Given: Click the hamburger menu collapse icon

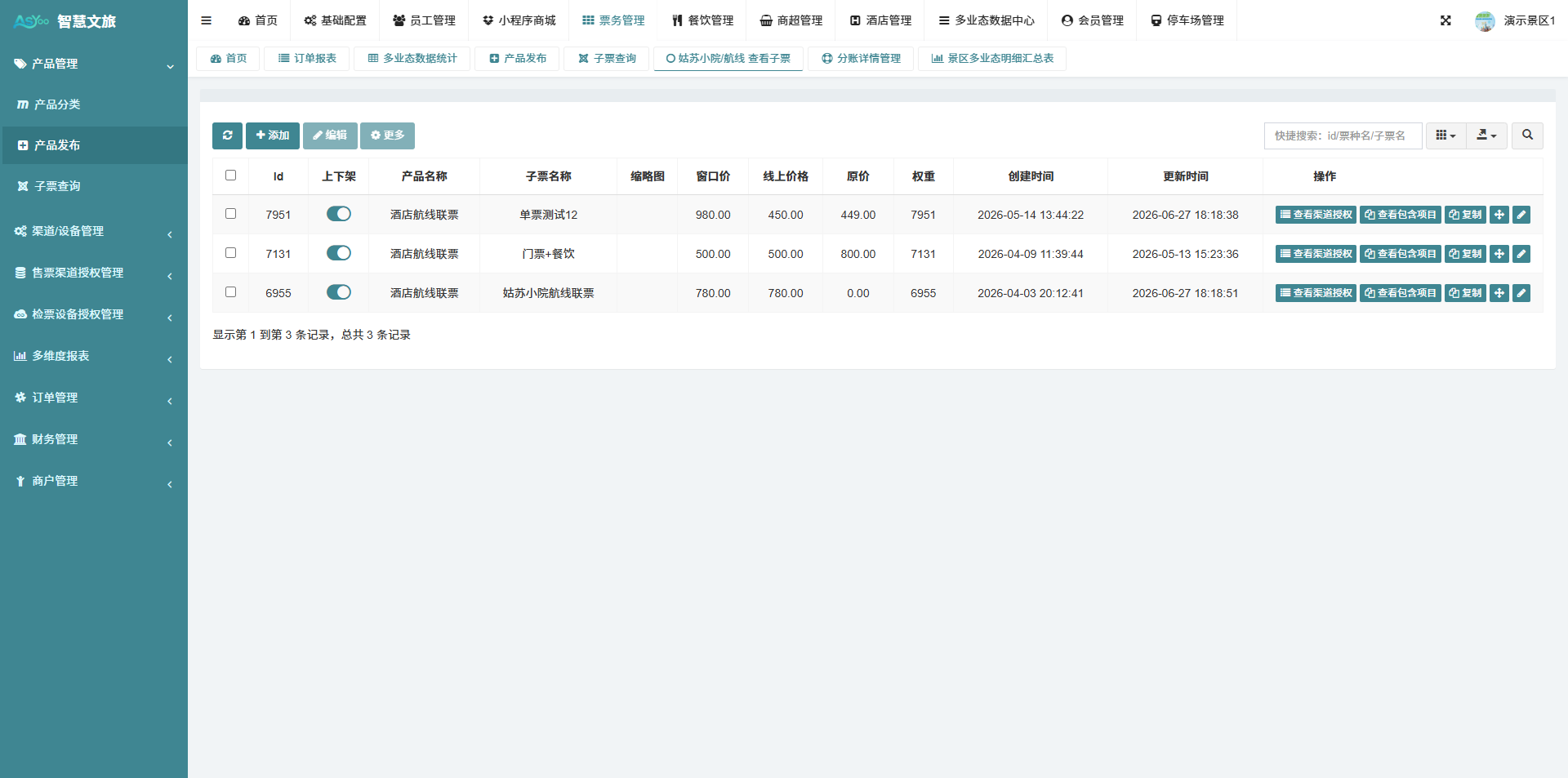Looking at the screenshot, I should click(206, 20).
